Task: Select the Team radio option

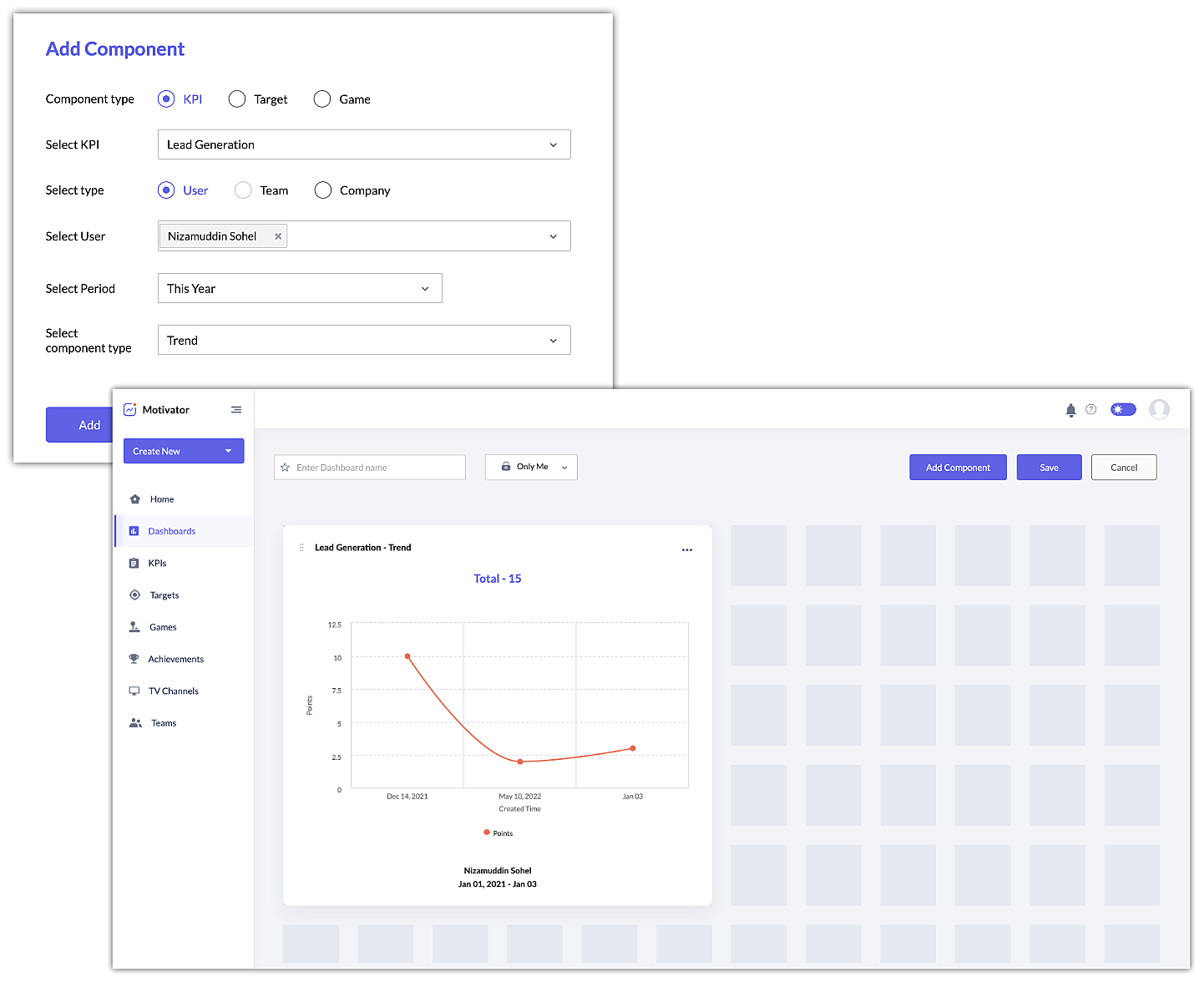Action: tap(243, 190)
